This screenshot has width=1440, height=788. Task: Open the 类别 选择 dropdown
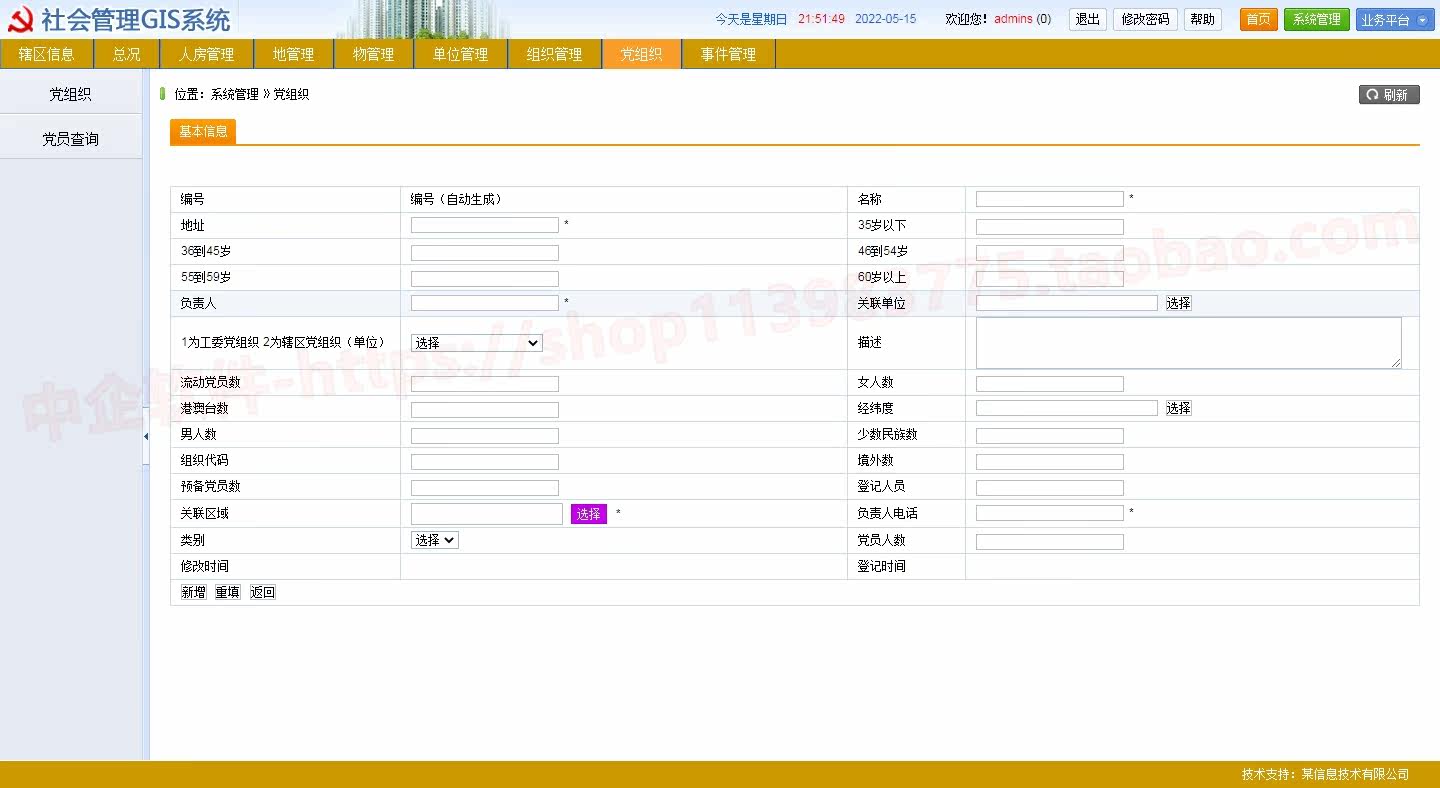click(435, 540)
